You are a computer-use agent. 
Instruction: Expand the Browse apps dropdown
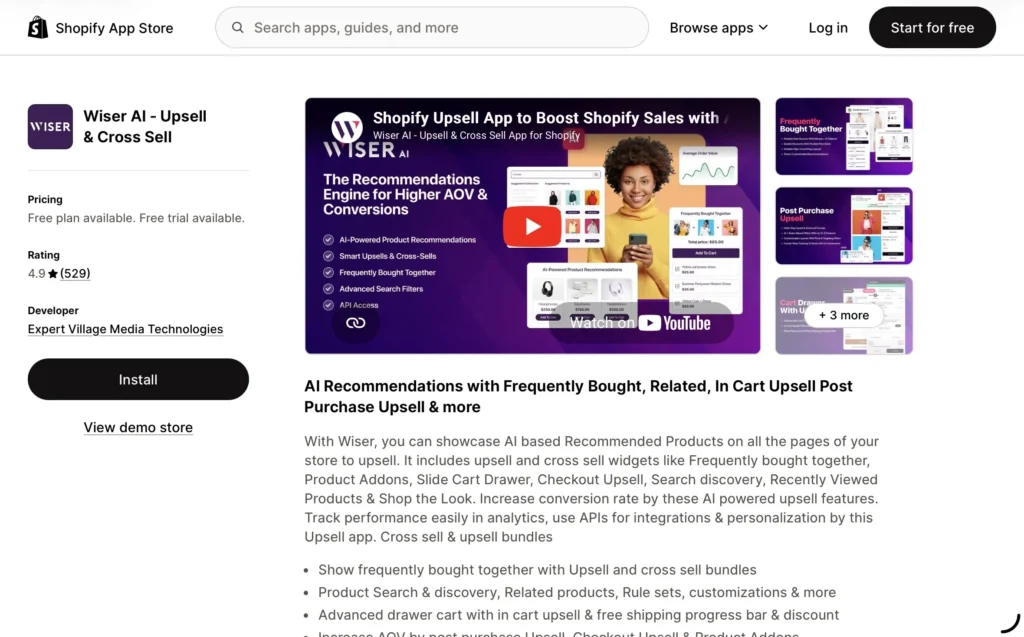click(718, 27)
